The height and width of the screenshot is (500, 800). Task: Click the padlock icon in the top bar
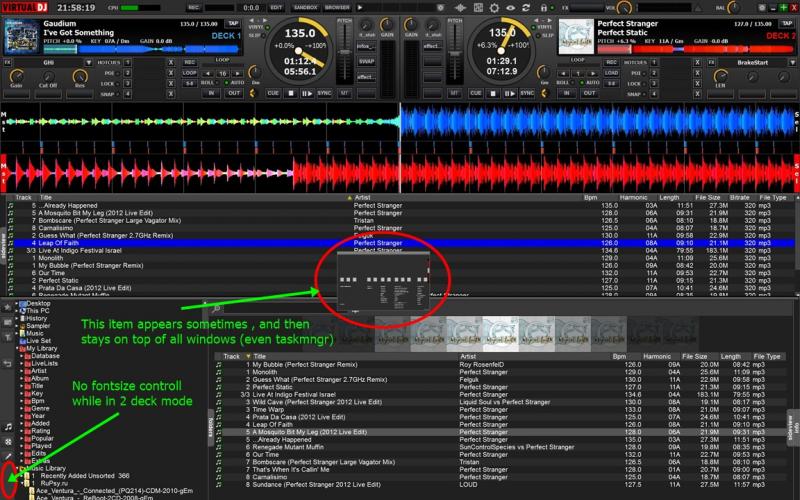[544, 8]
